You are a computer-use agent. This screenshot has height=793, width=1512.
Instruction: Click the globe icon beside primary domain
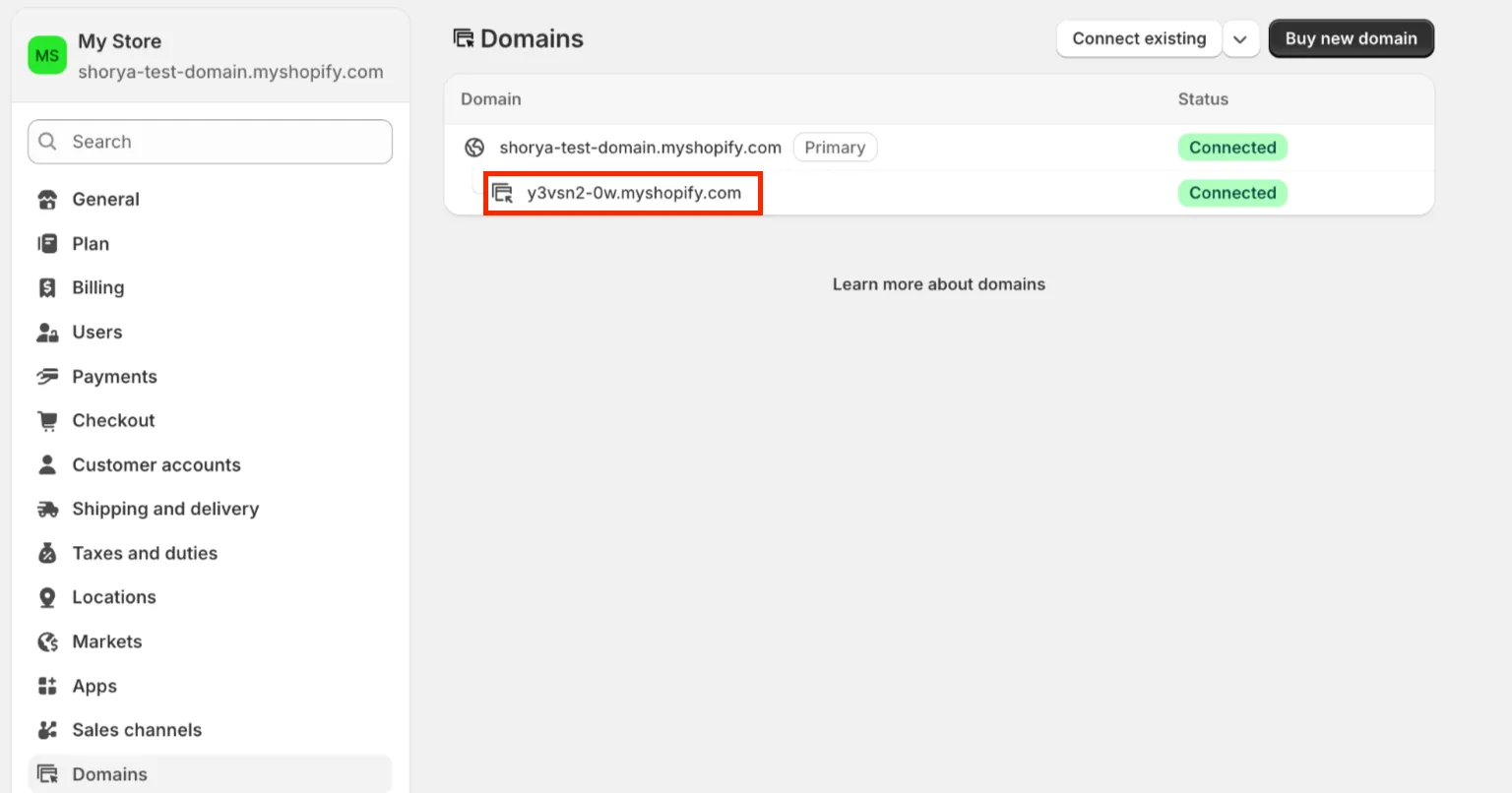coord(474,148)
